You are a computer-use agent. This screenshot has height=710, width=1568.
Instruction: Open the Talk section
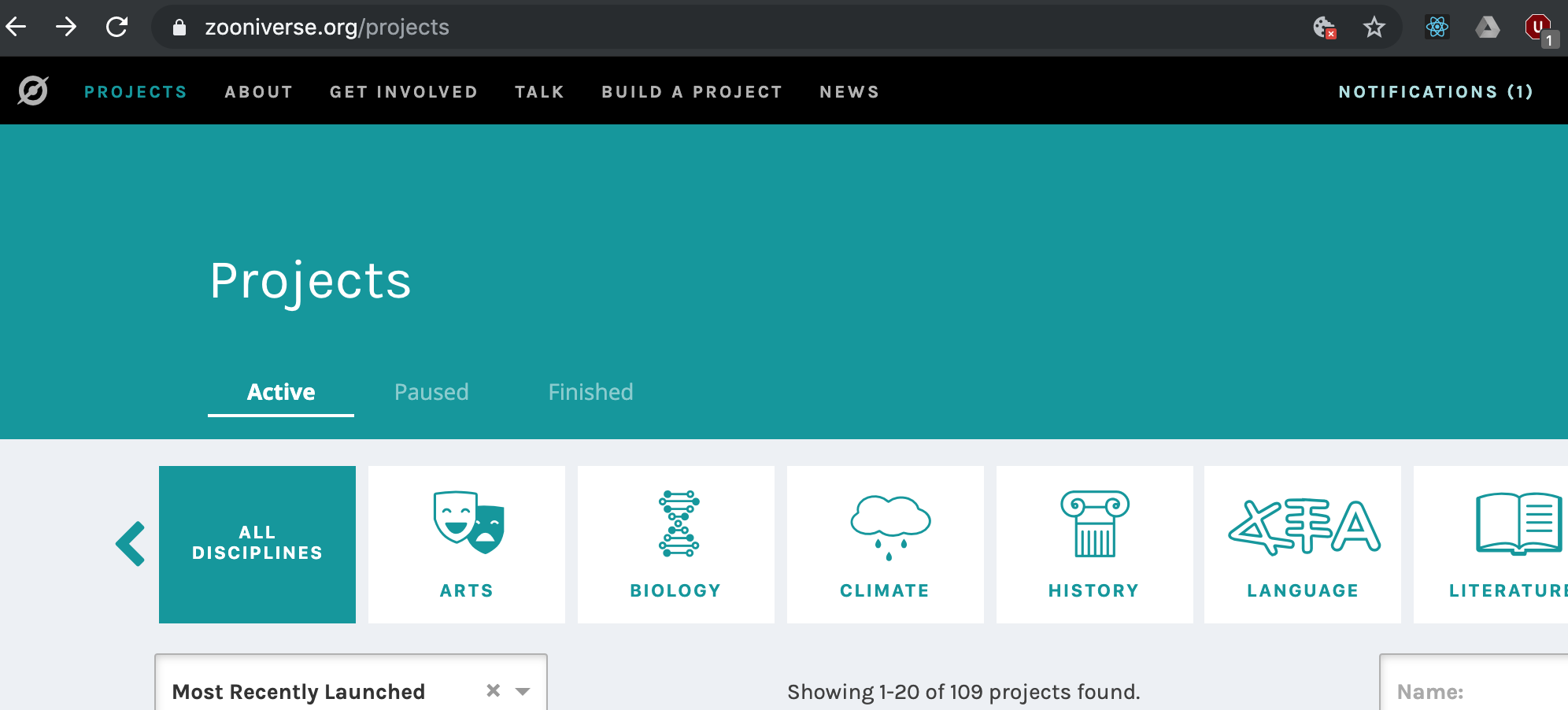pyautogui.click(x=540, y=91)
